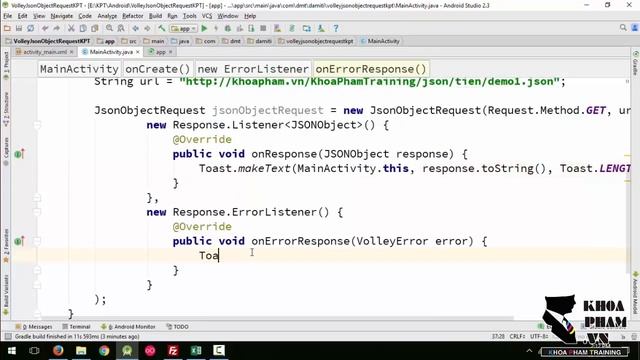Click the Debug app bug icon
Viewport: 640px width, 360px height.
pyautogui.click(x=228, y=28)
